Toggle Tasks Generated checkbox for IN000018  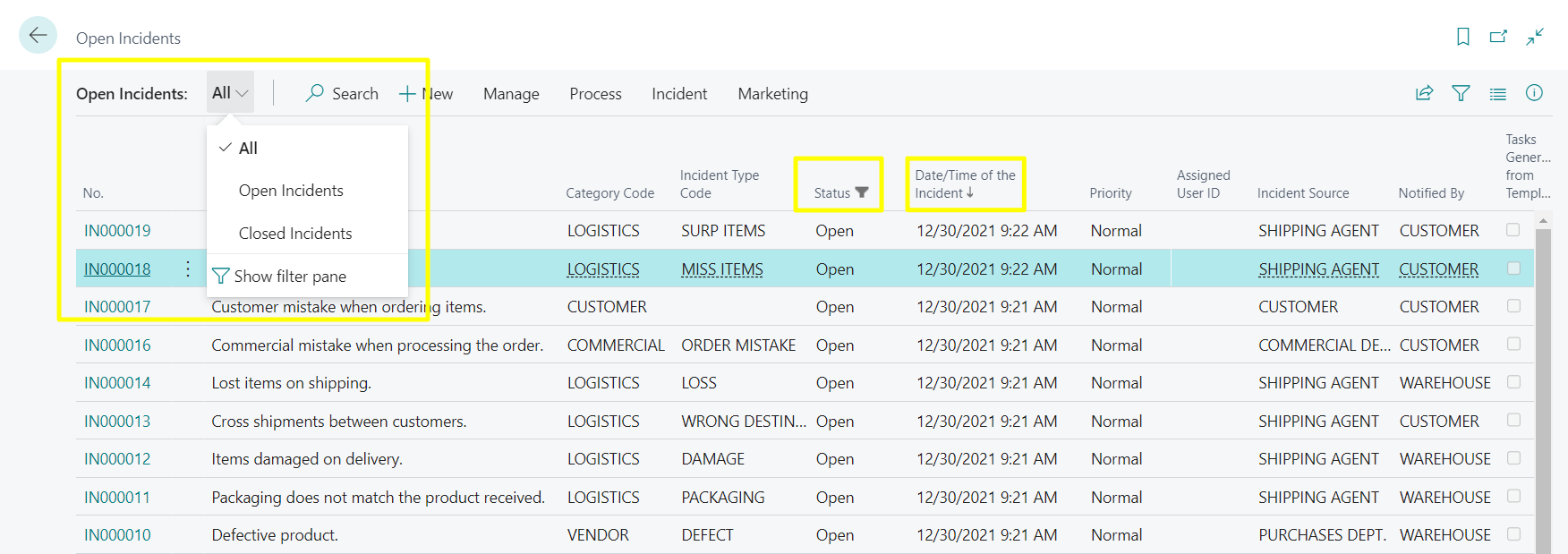coord(1513,268)
